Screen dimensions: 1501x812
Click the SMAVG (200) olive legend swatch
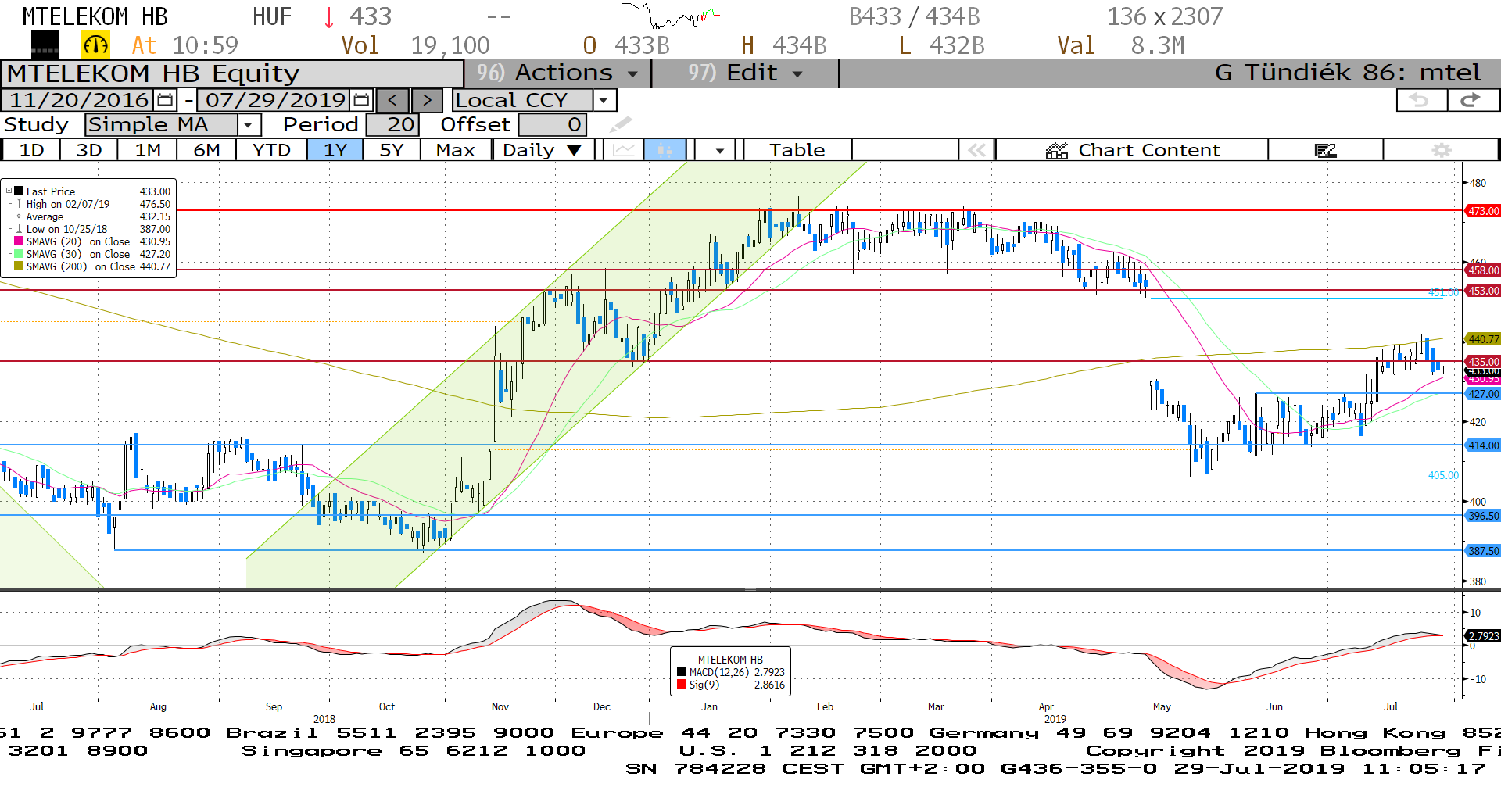pos(19,266)
